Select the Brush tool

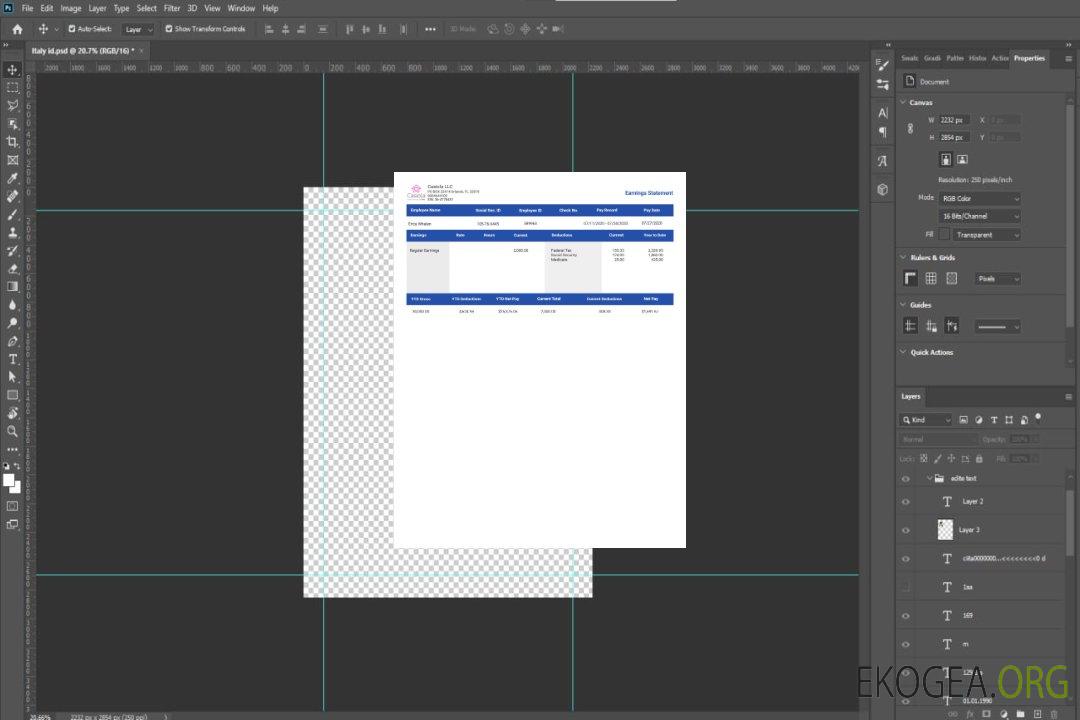click(12, 214)
